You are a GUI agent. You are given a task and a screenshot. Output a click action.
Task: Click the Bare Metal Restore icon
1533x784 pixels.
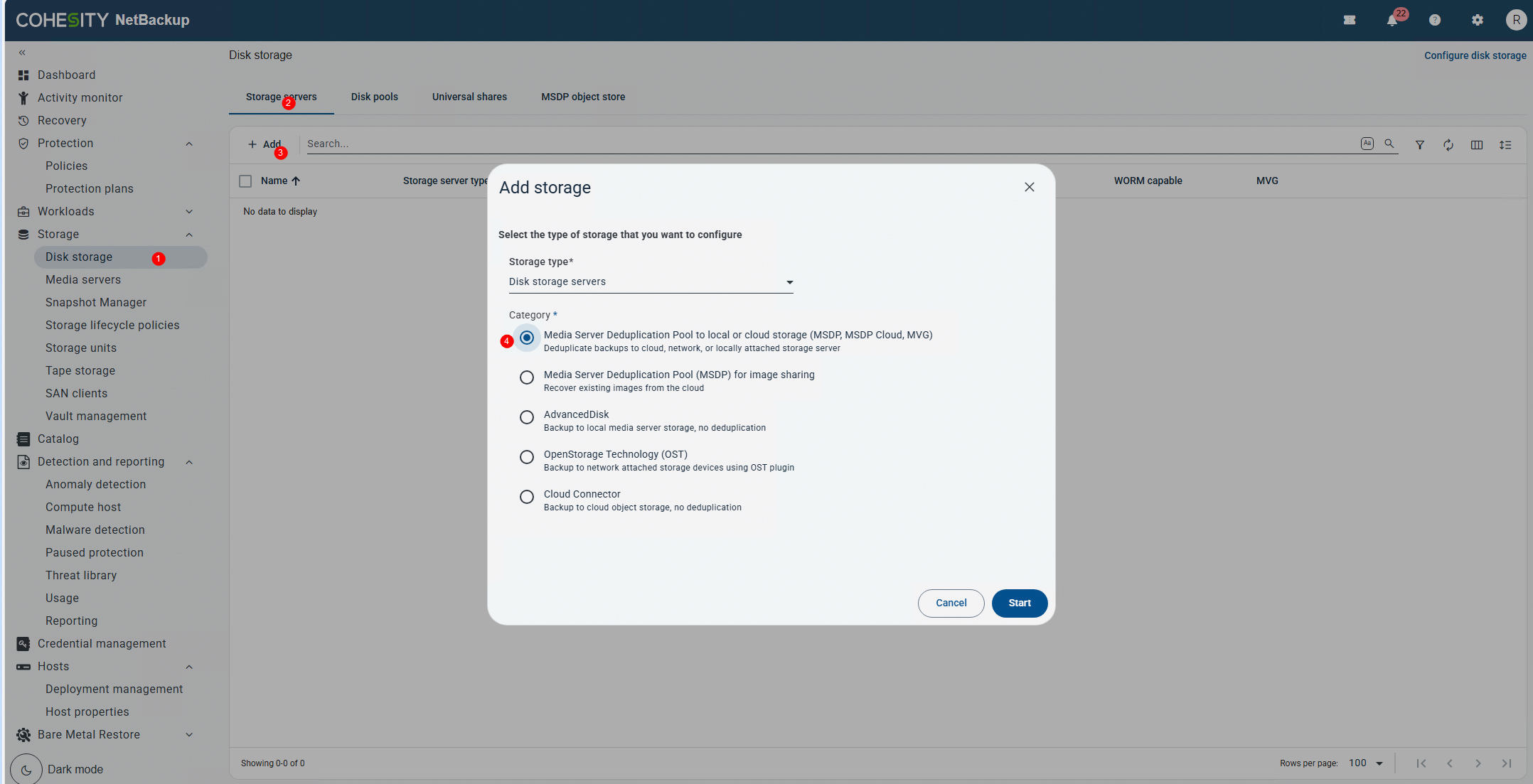[23, 735]
